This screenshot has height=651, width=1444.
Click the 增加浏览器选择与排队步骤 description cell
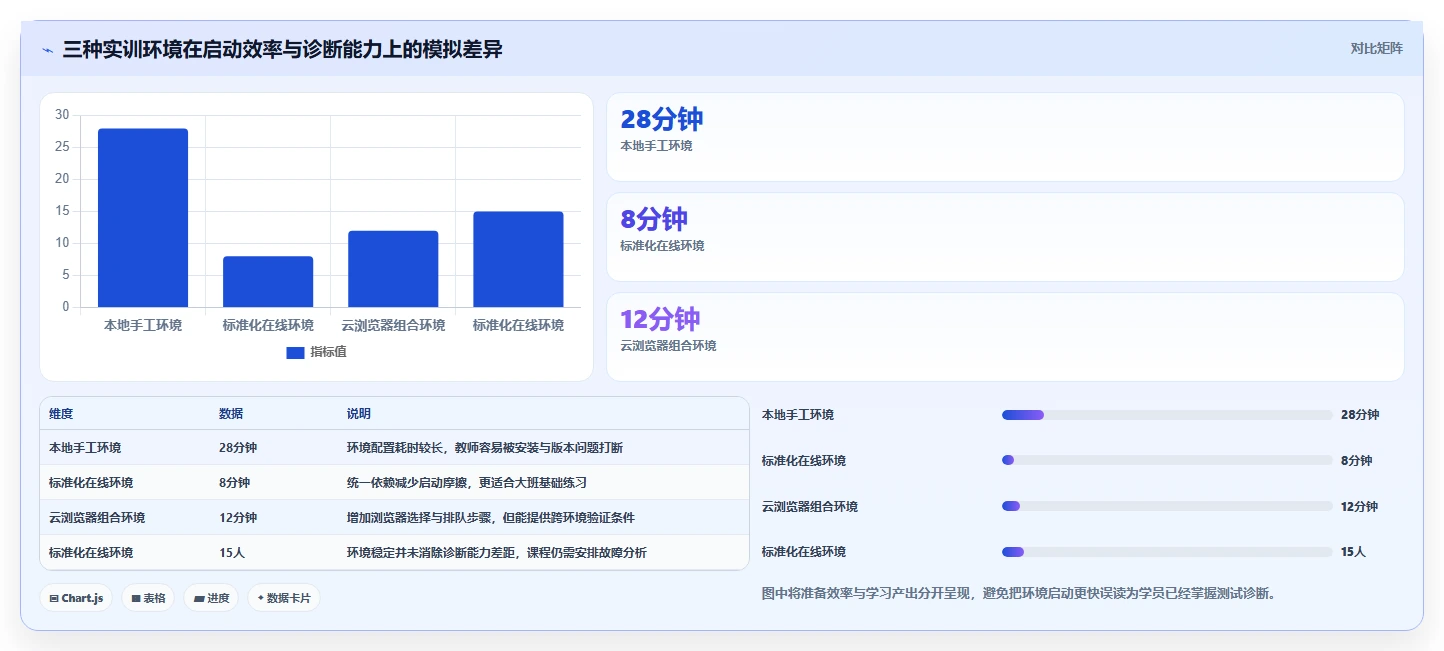[491, 518]
